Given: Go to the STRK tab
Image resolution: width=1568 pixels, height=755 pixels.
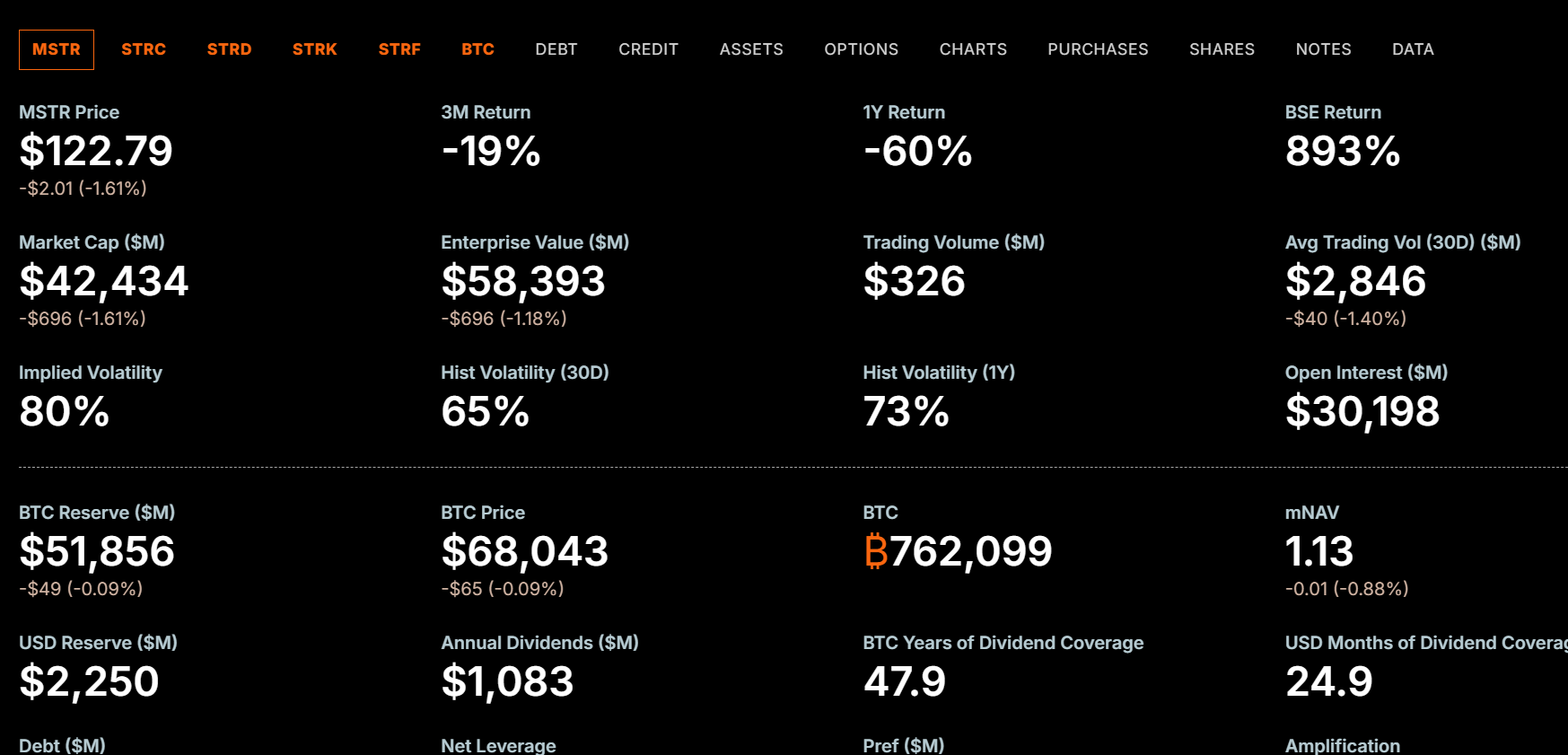Looking at the screenshot, I should pyautogui.click(x=314, y=49).
